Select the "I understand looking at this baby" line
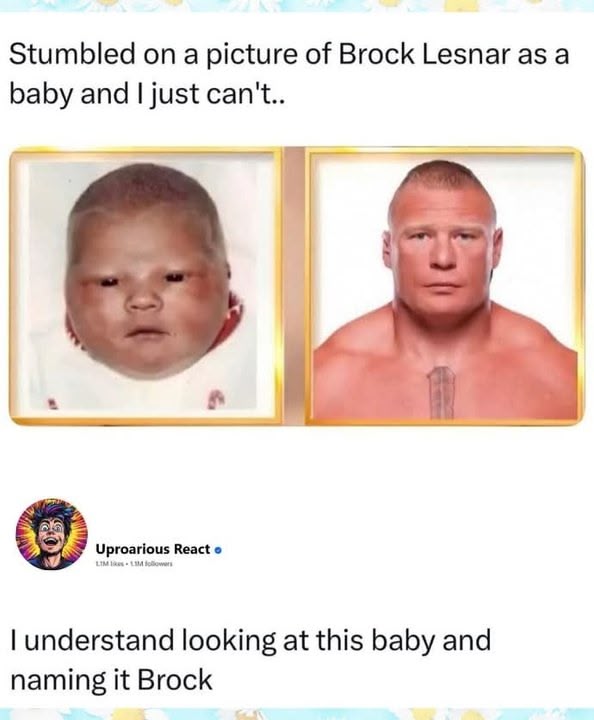 click(251, 640)
